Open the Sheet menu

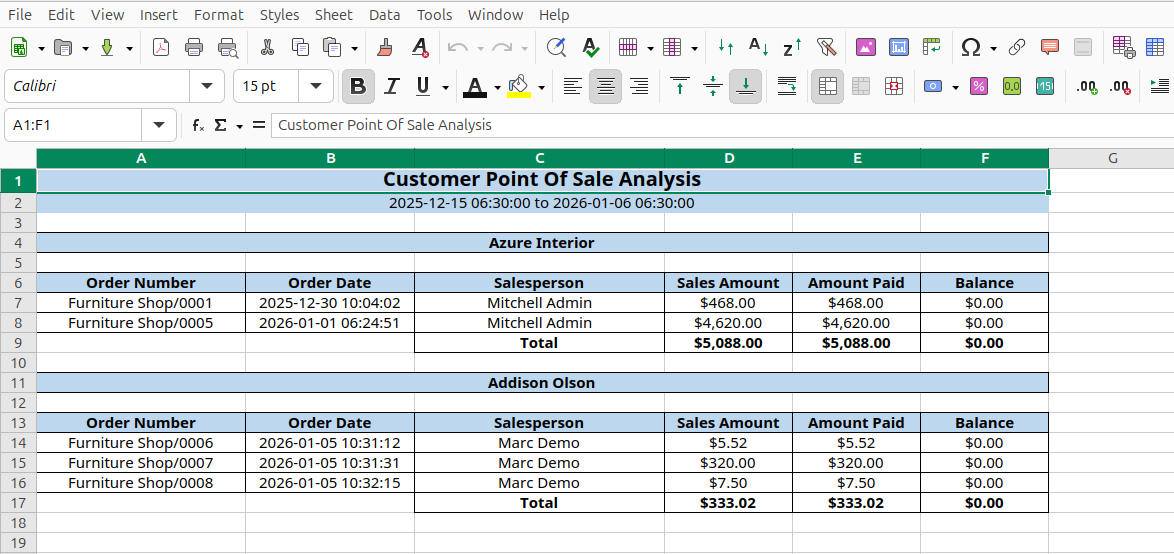[333, 14]
